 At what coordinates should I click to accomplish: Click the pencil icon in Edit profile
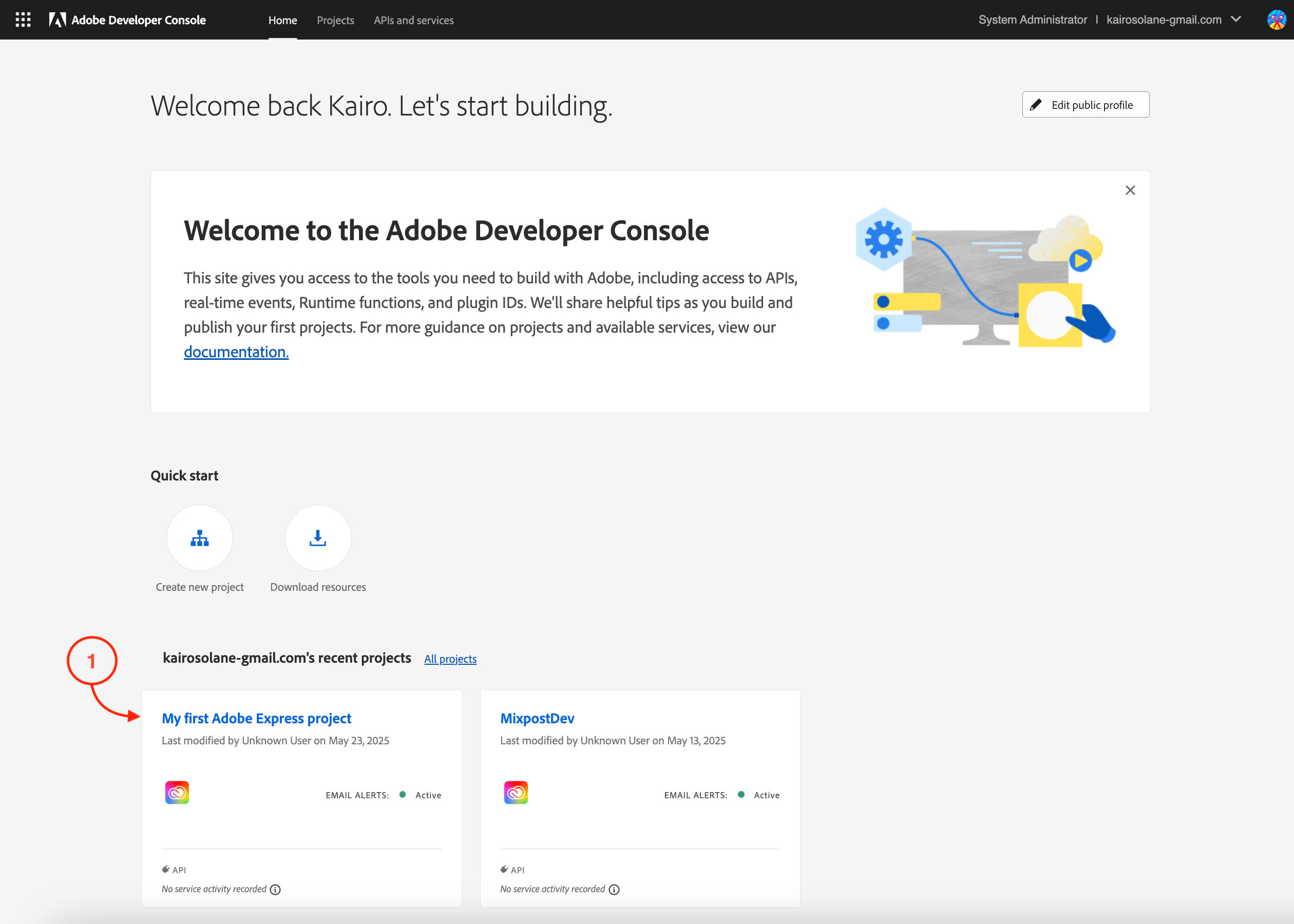point(1036,105)
